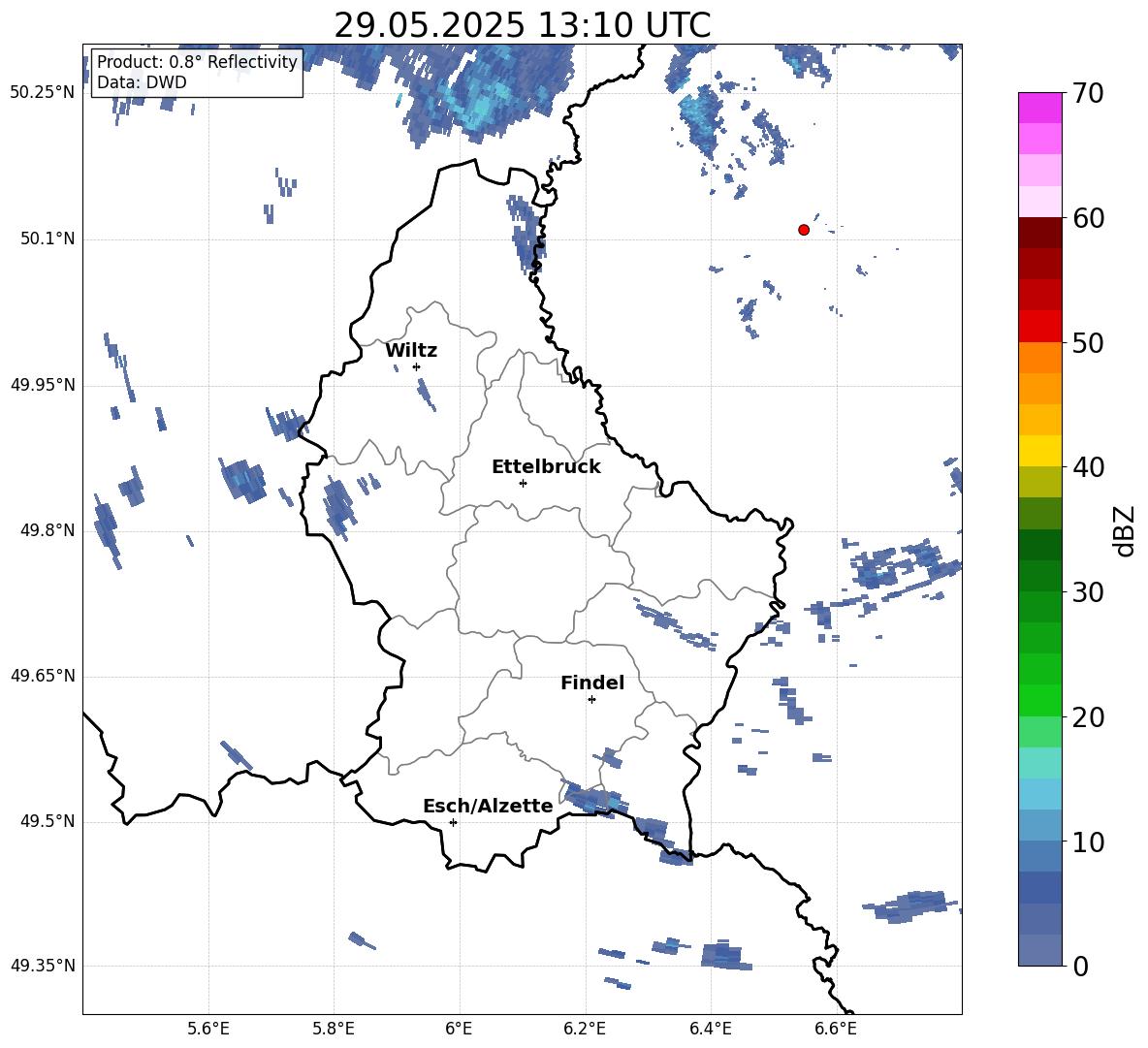
Task: Click the 49.95°N latitude label
Action: pos(43,385)
